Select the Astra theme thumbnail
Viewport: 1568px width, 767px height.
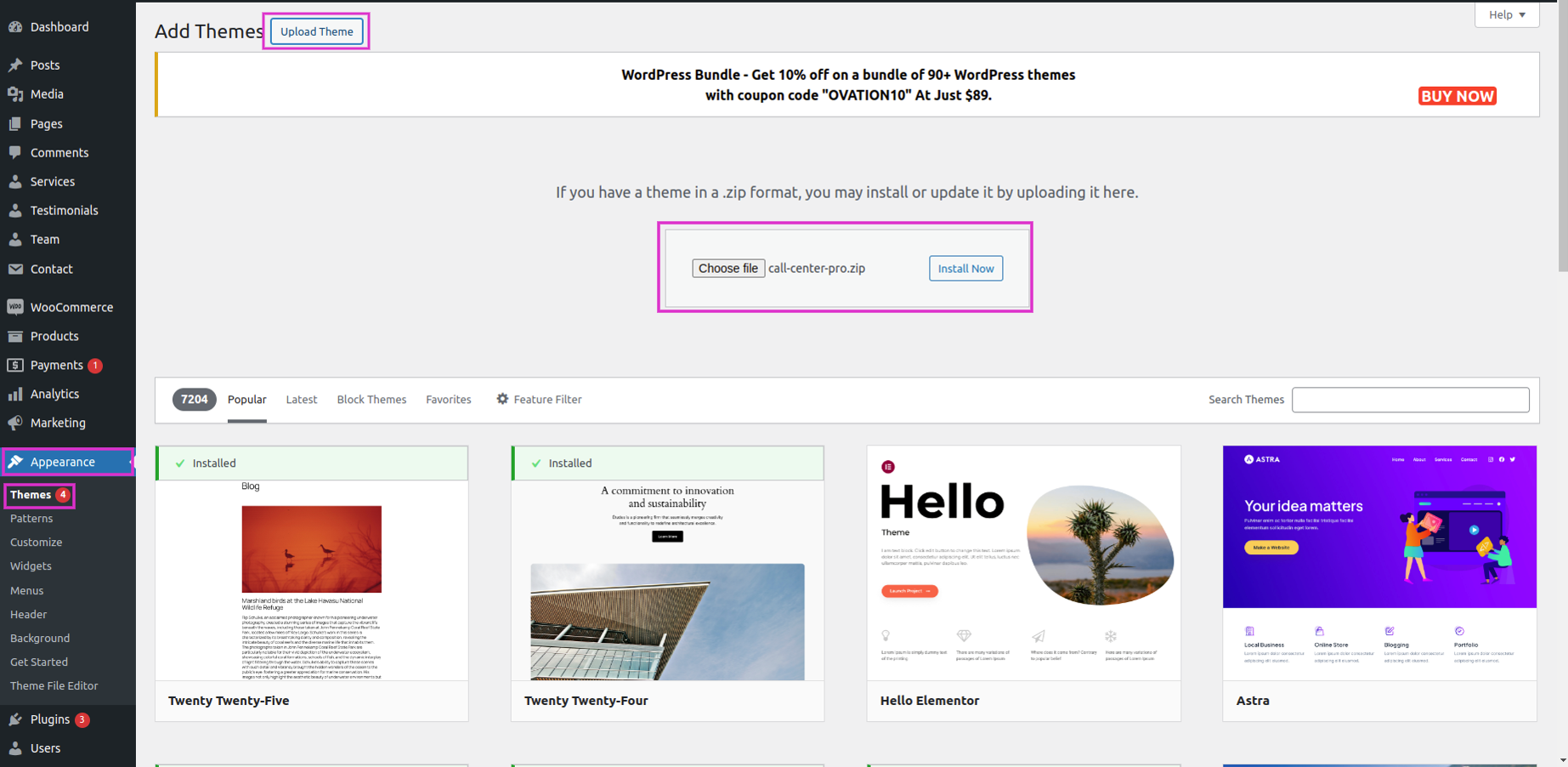coord(1379,563)
